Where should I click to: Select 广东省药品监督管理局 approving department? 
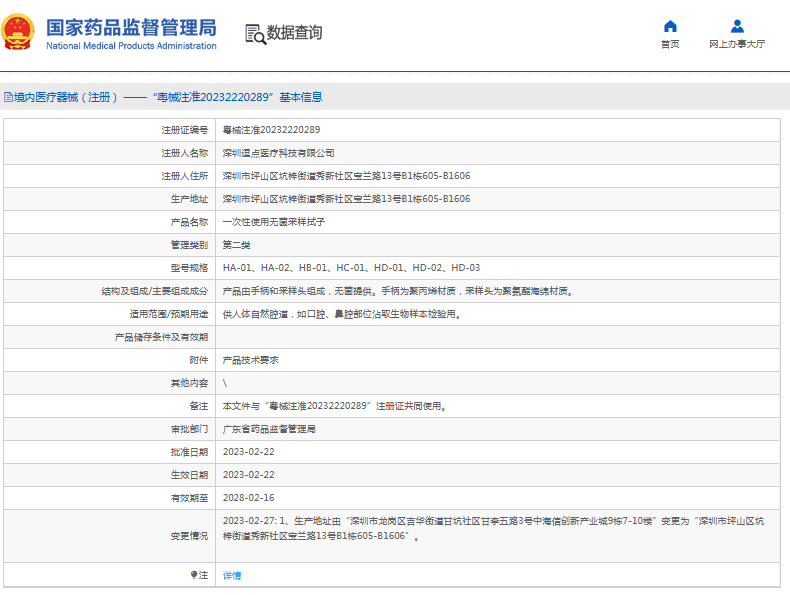click(x=270, y=429)
